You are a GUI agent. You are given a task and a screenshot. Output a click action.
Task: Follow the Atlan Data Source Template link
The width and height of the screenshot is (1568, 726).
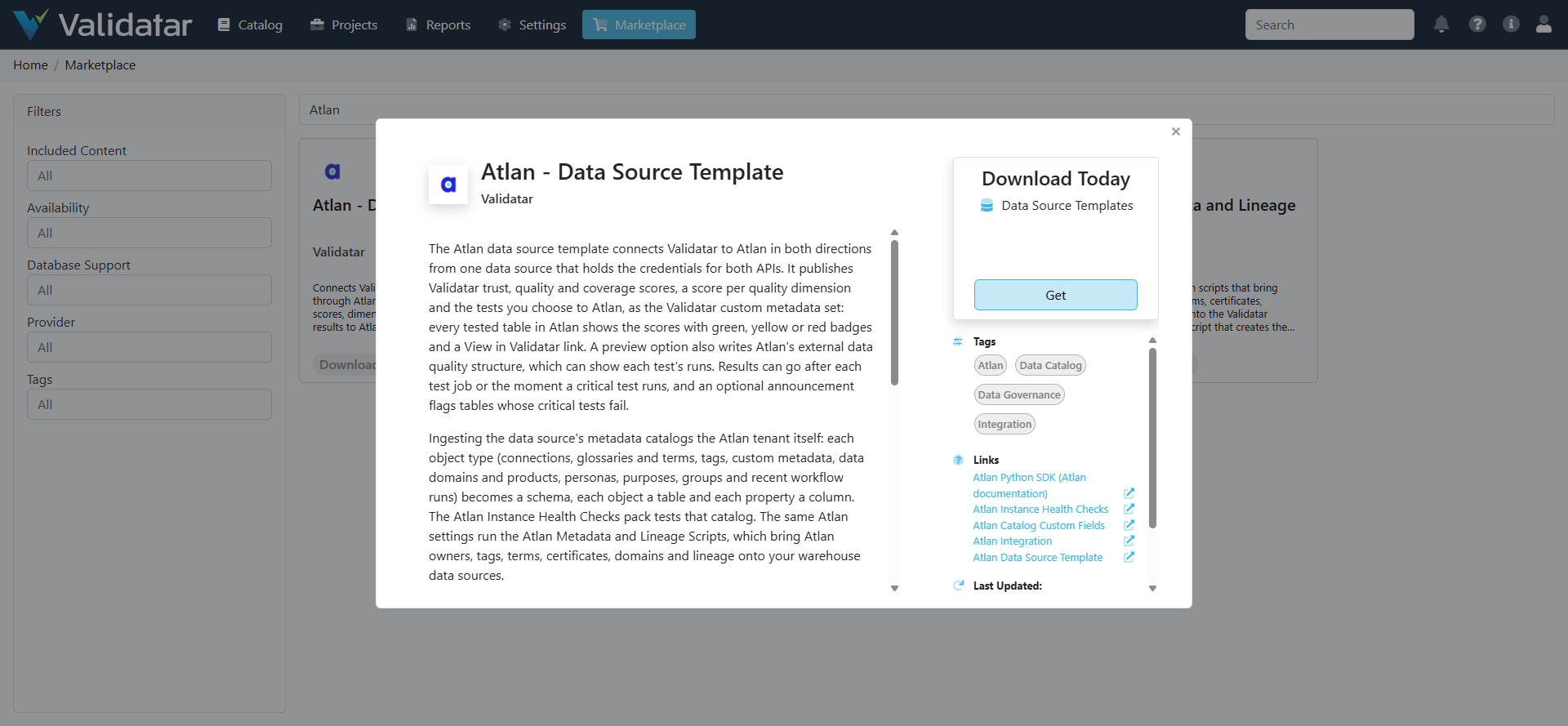pyautogui.click(x=1038, y=557)
